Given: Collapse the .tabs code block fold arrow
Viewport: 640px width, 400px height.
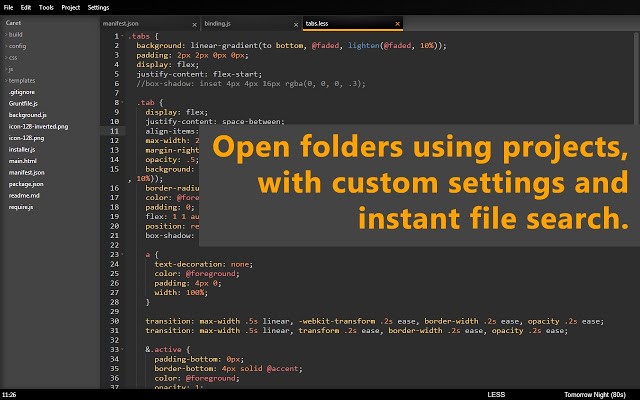Looking at the screenshot, I should pos(122,36).
